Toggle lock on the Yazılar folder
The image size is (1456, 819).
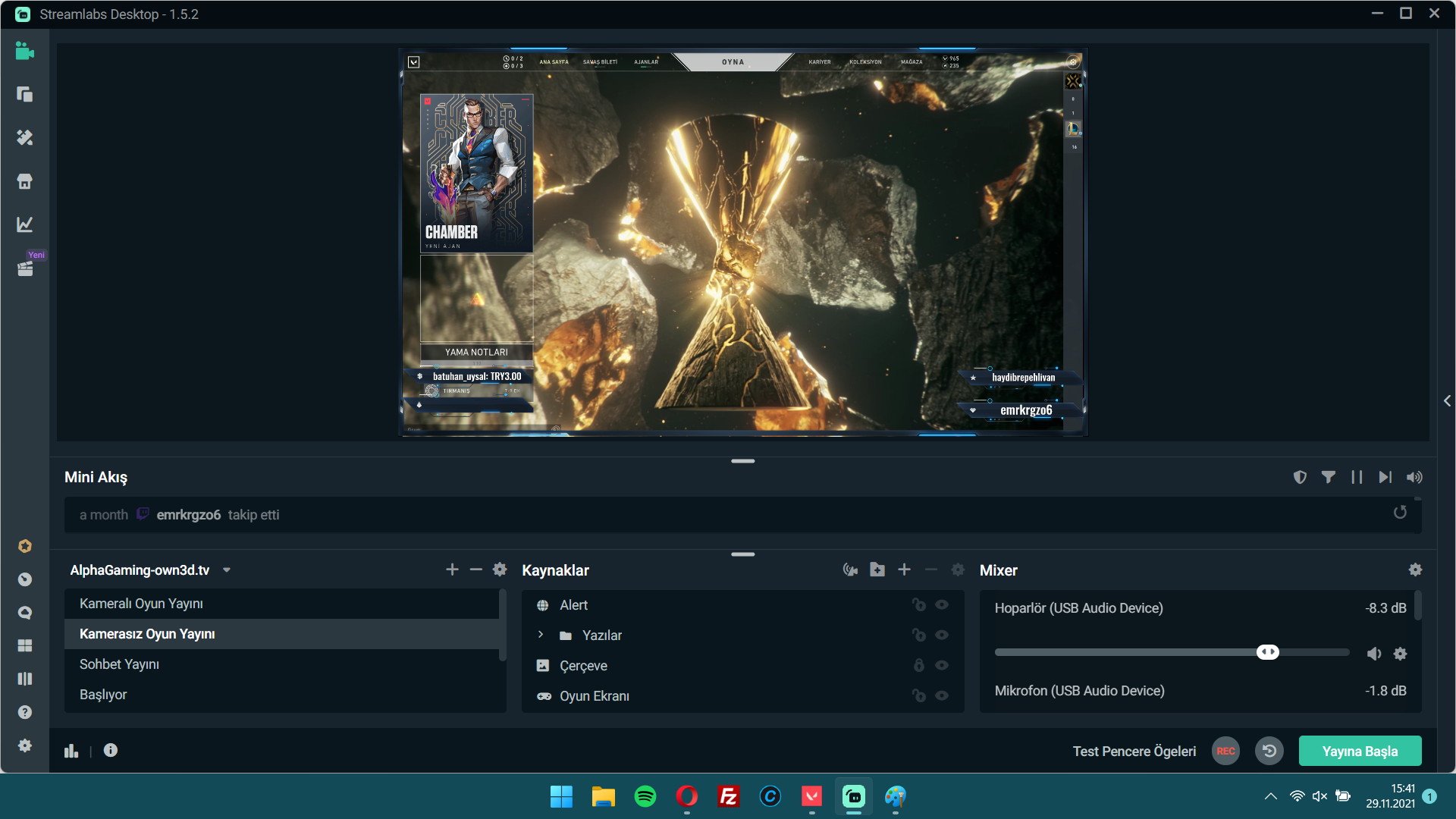[x=919, y=635]
